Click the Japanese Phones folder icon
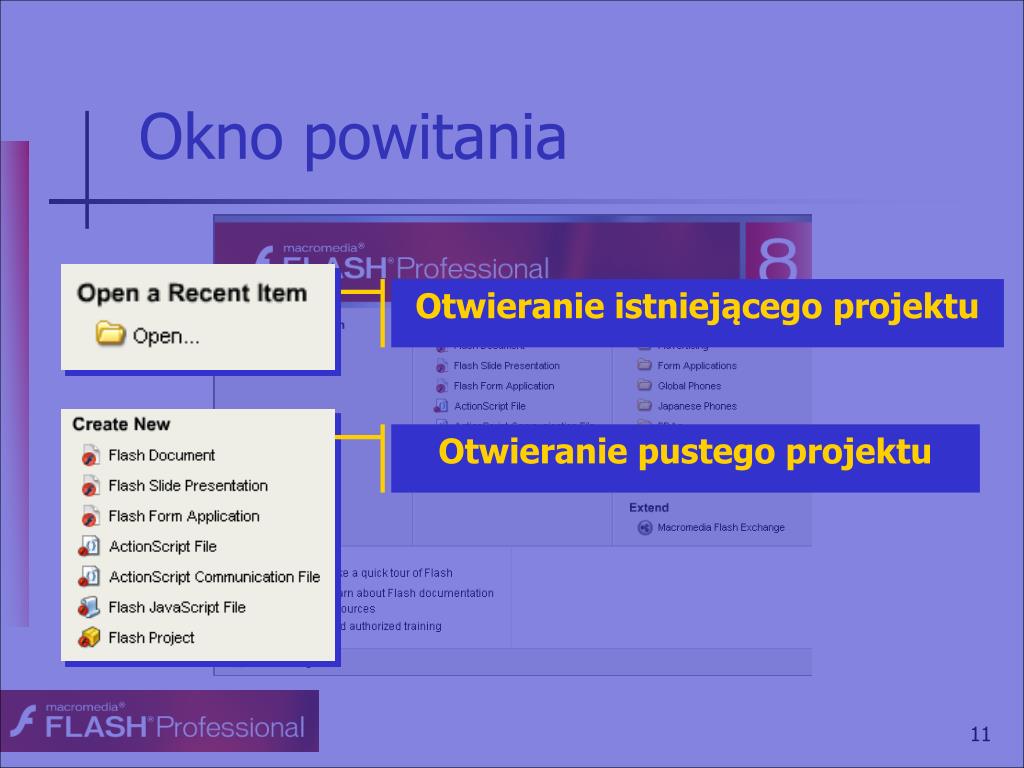This screenshot has height=768, width=1024. (645, 406)
